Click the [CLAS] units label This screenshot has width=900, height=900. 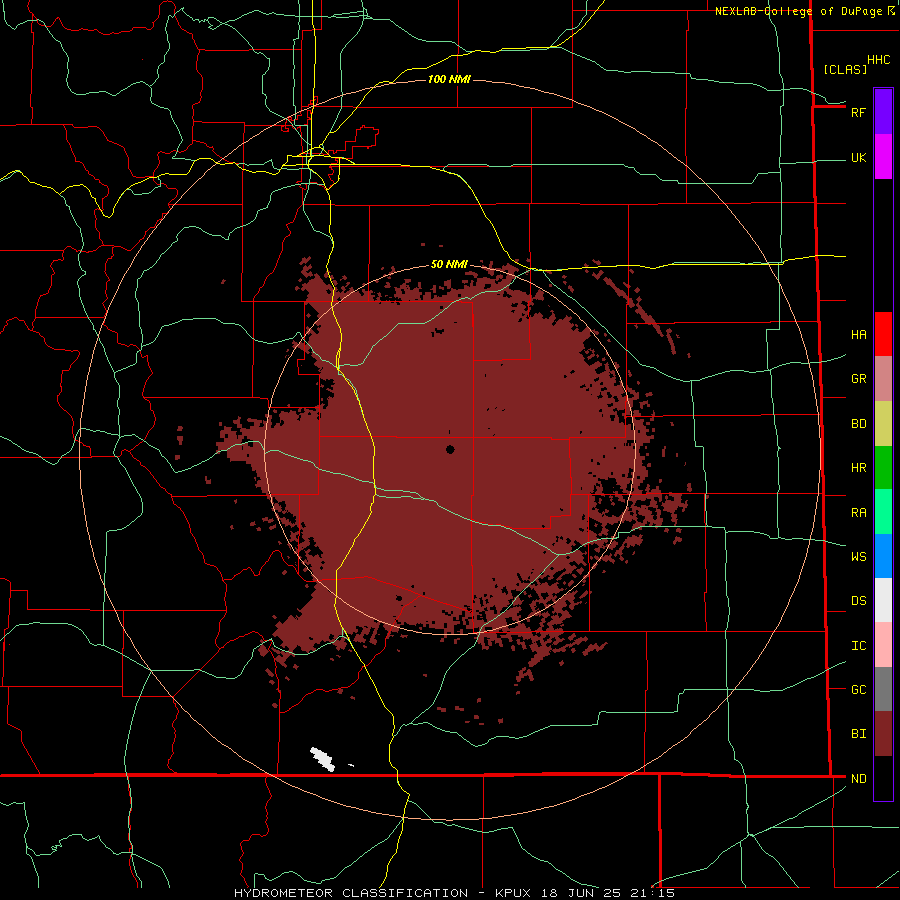click(x=845, y=70)
